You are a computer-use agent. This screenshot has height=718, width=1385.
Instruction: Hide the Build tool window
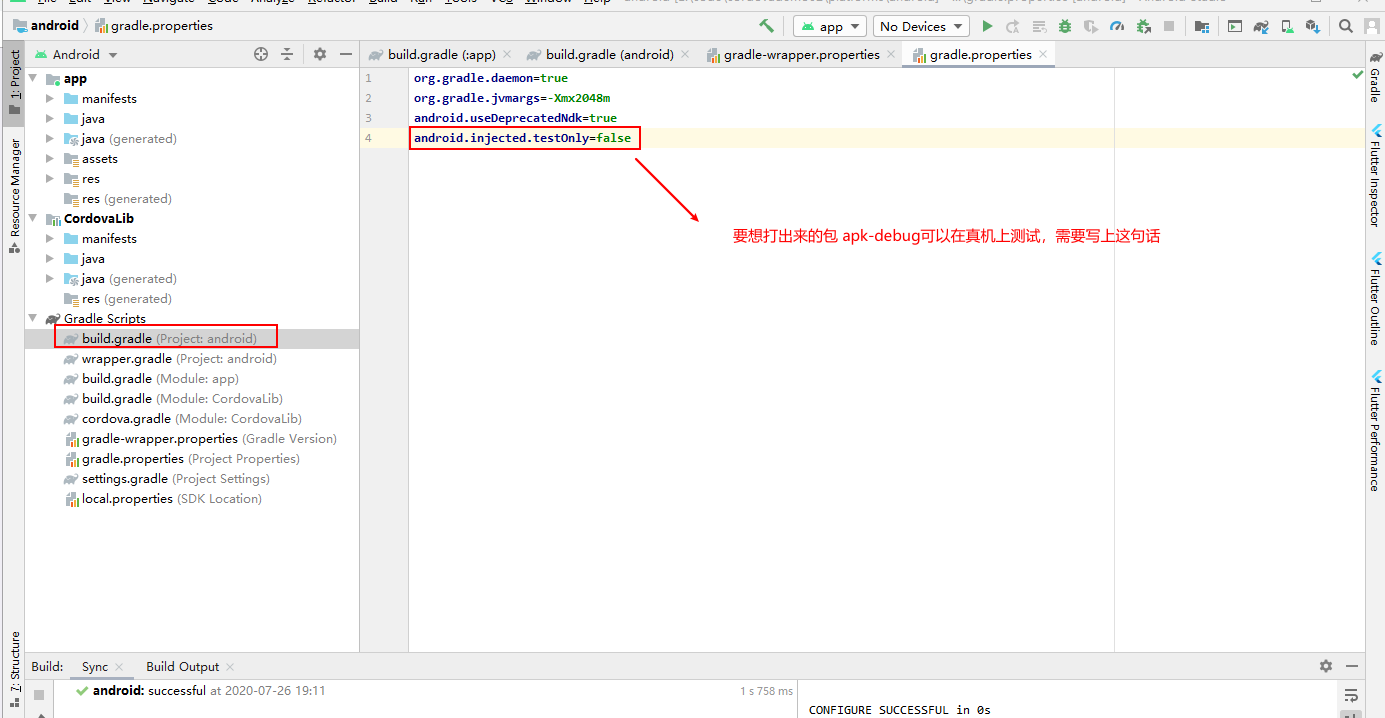[1352, 666]
